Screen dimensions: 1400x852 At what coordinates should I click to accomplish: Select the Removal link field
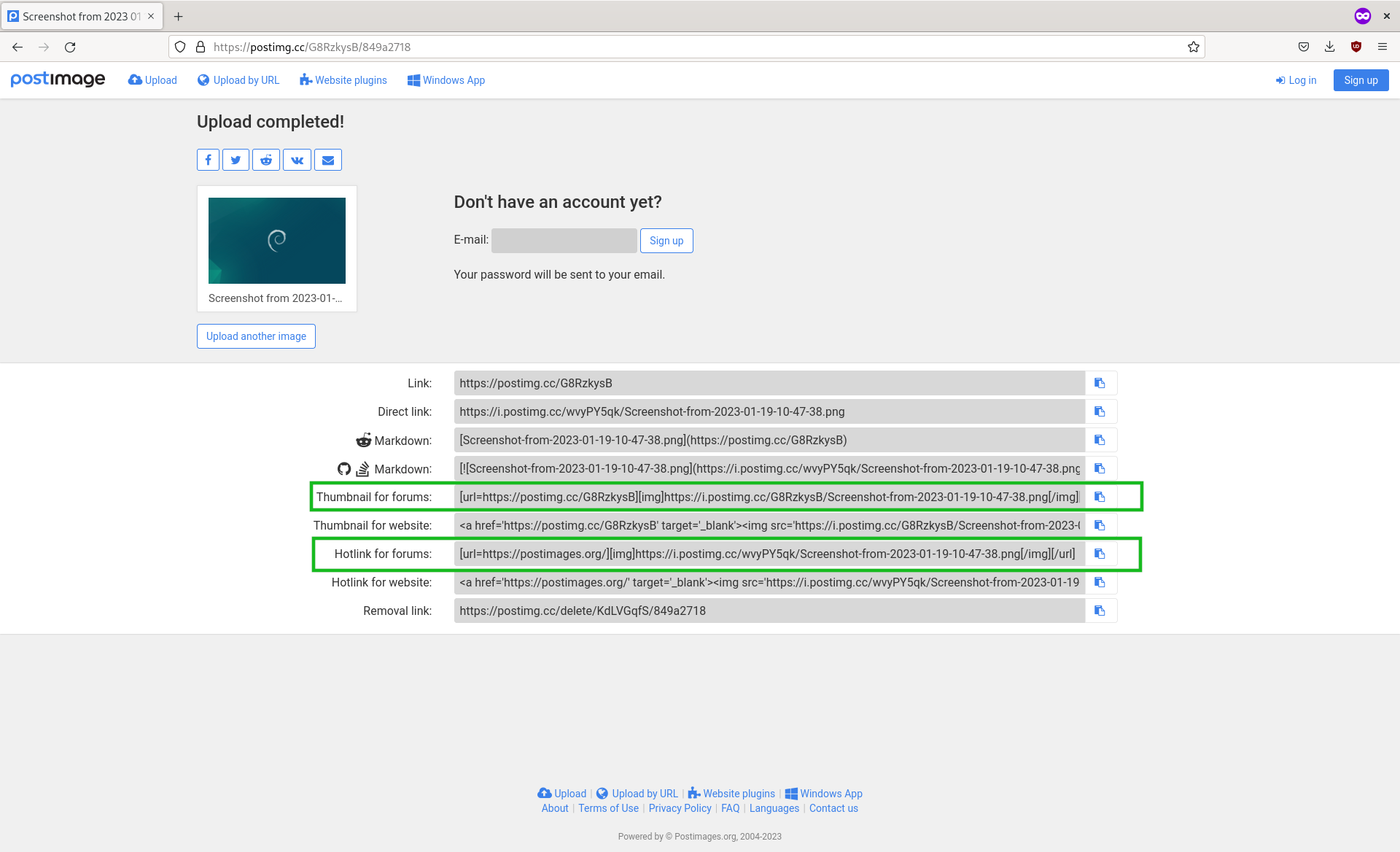click(769, 611)
